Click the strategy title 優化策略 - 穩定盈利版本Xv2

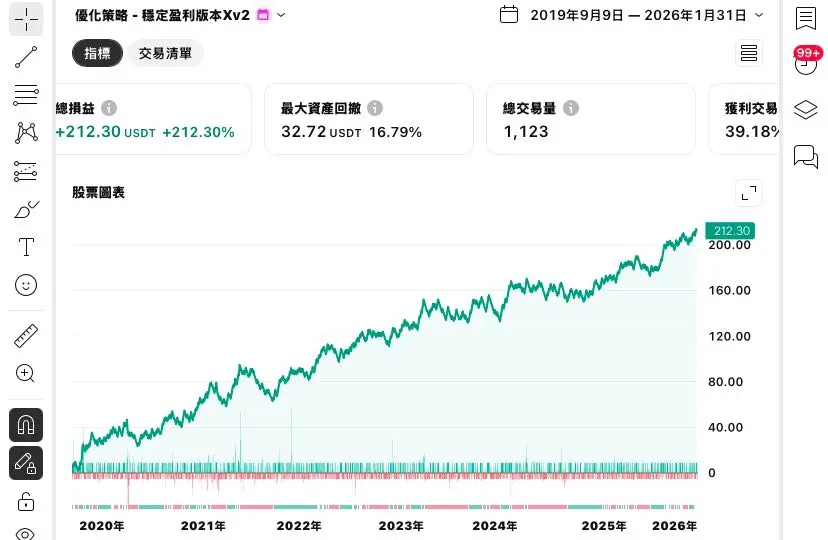click(x=162, y=15)
